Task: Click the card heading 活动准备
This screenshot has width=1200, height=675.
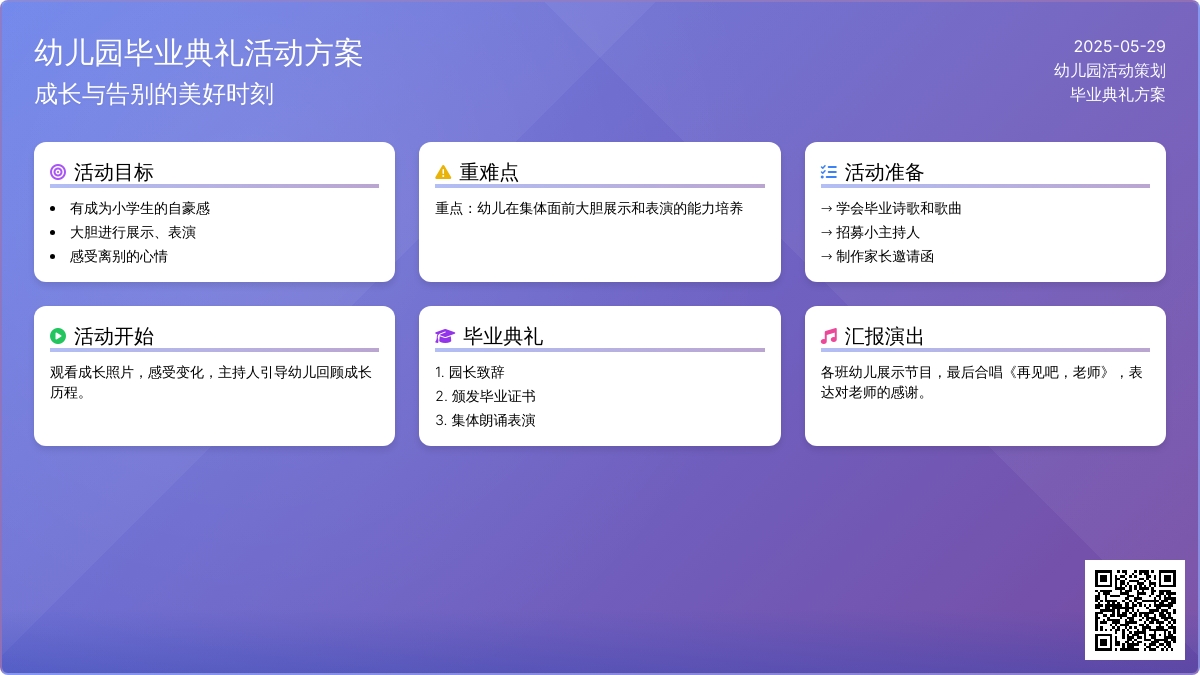Action: pyautogui.click(x=885, y=172)
